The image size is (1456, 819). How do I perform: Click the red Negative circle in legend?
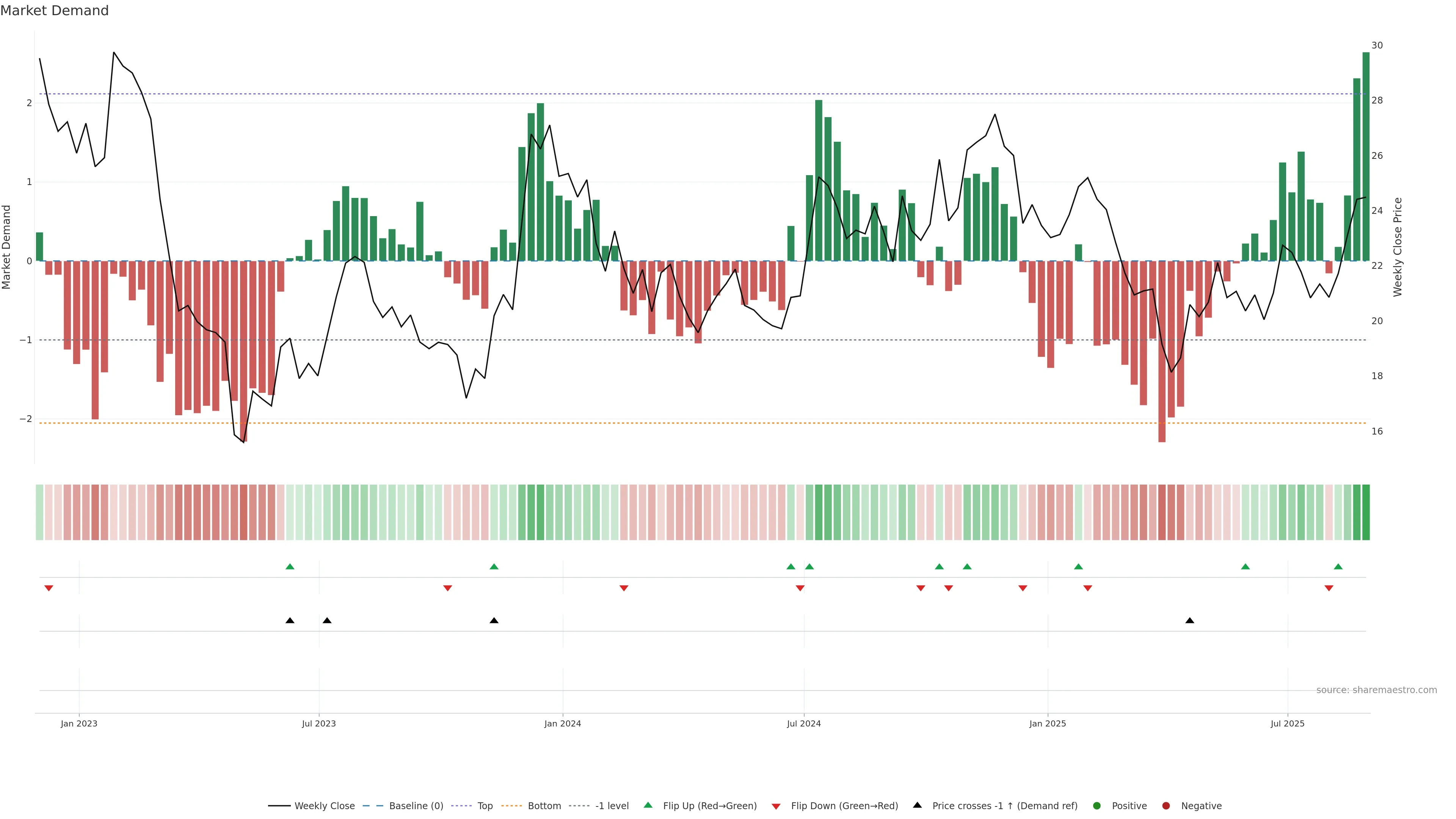1166,805
